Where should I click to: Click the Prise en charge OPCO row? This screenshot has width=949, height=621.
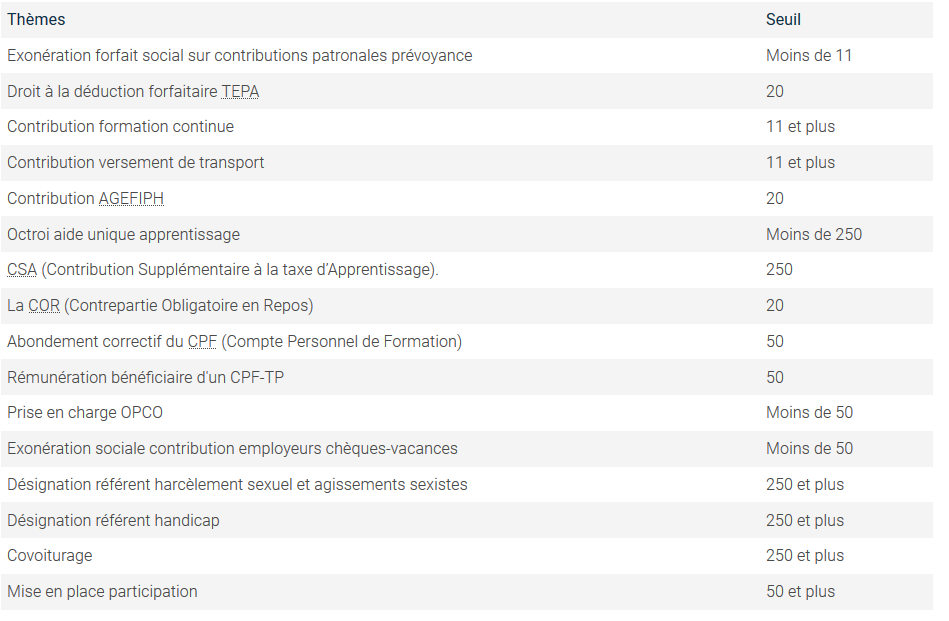467,413
